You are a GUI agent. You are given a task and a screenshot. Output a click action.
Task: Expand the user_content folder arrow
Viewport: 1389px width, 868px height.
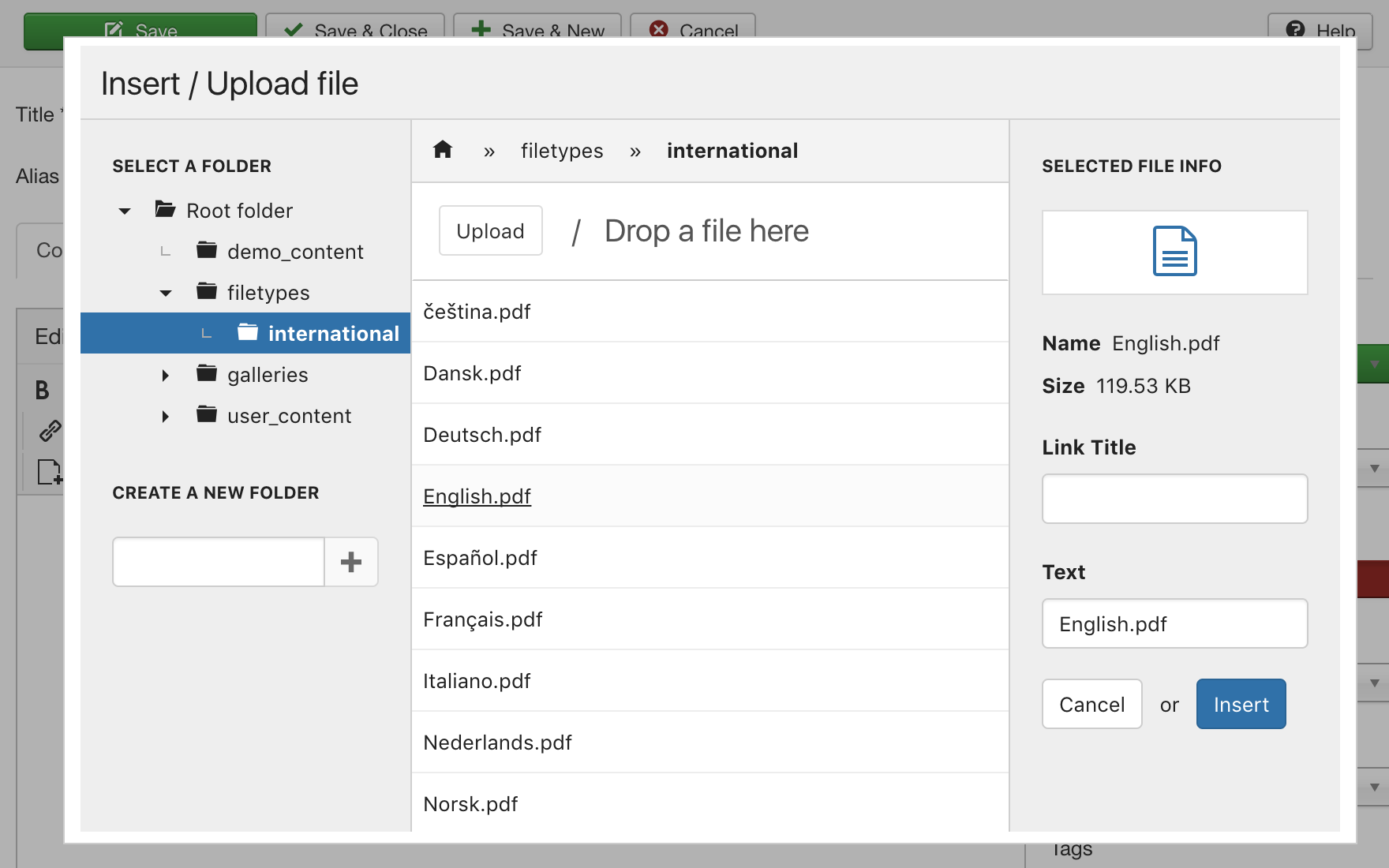click(166, 416)
